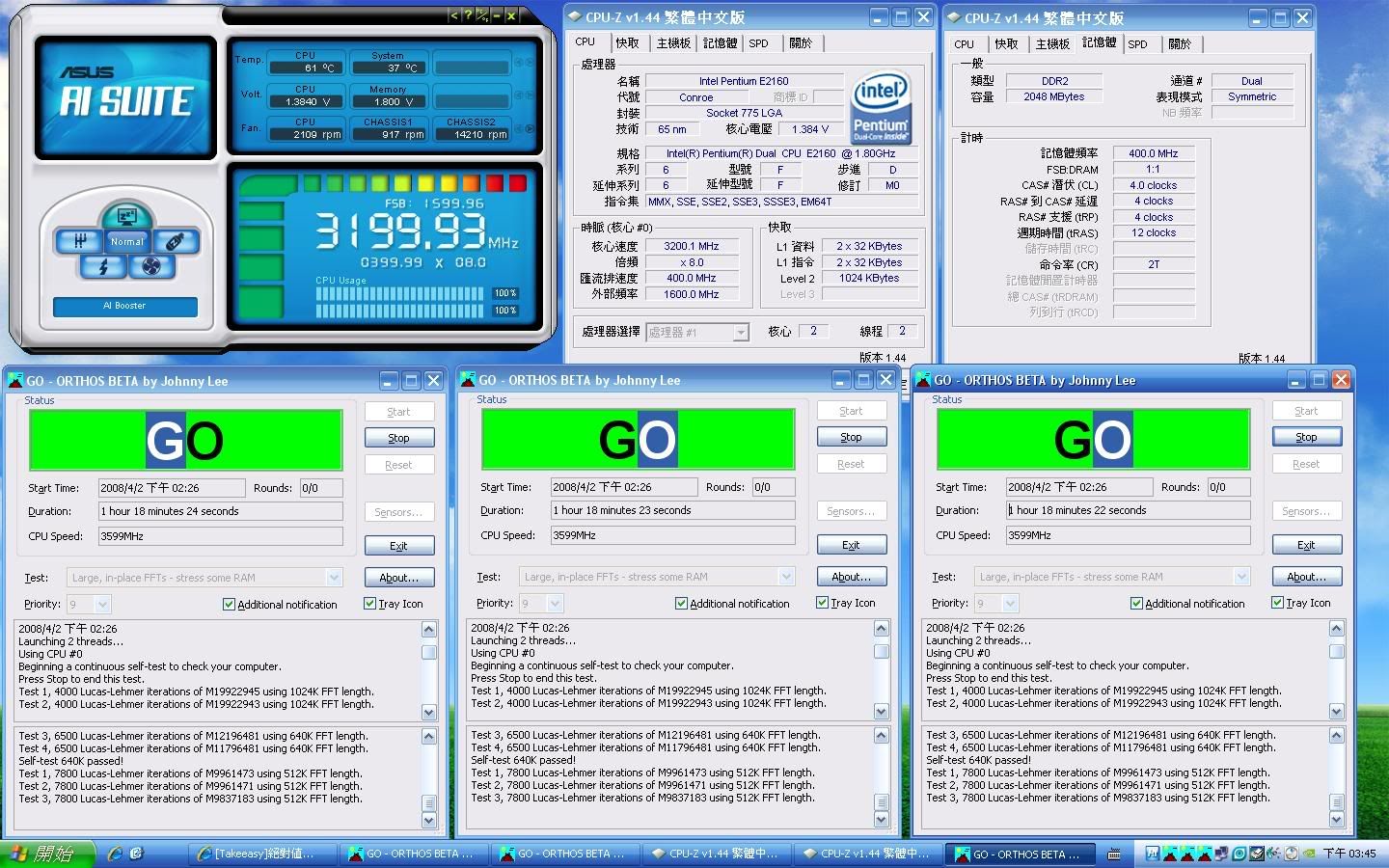1389x868 pixels.
Task: Open AI N.O.S. nitro canister icon
Action: point(175,241)
